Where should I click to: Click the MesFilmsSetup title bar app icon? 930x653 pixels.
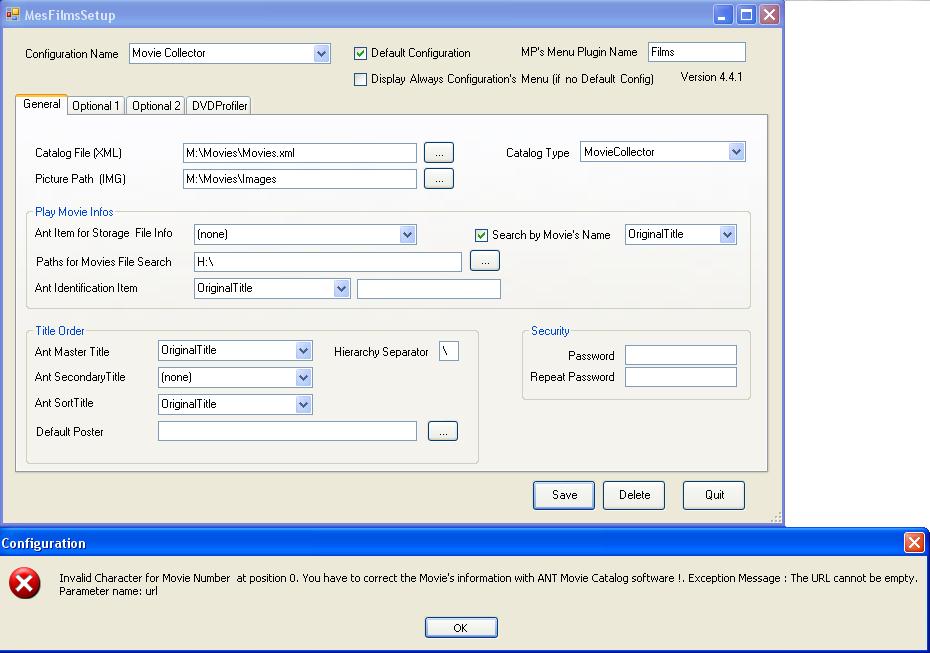click(x=12, y=15)
